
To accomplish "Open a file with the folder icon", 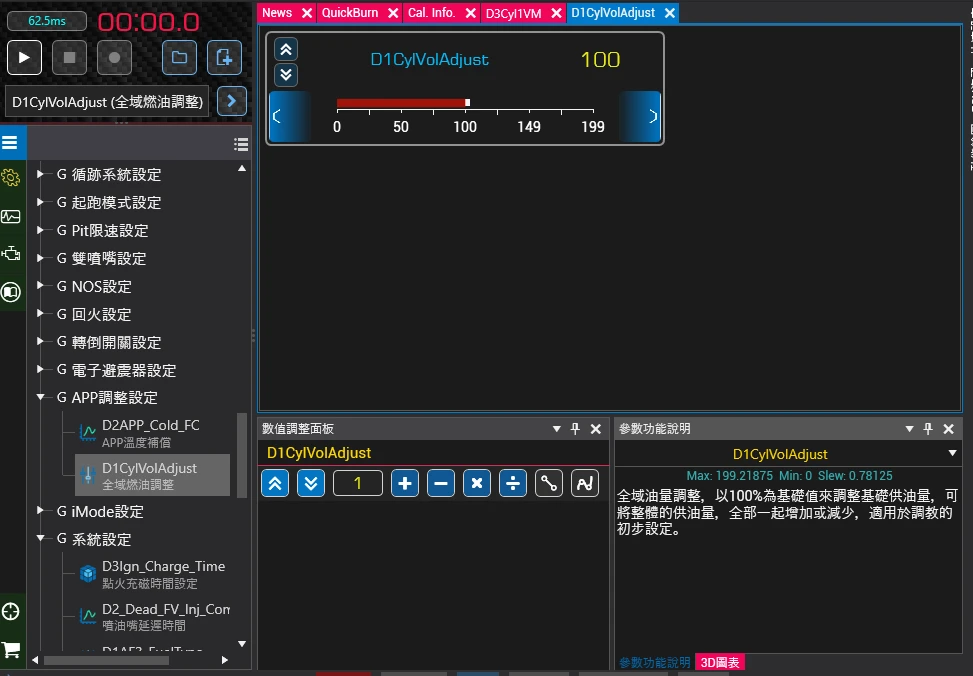I will click(179, 58).
